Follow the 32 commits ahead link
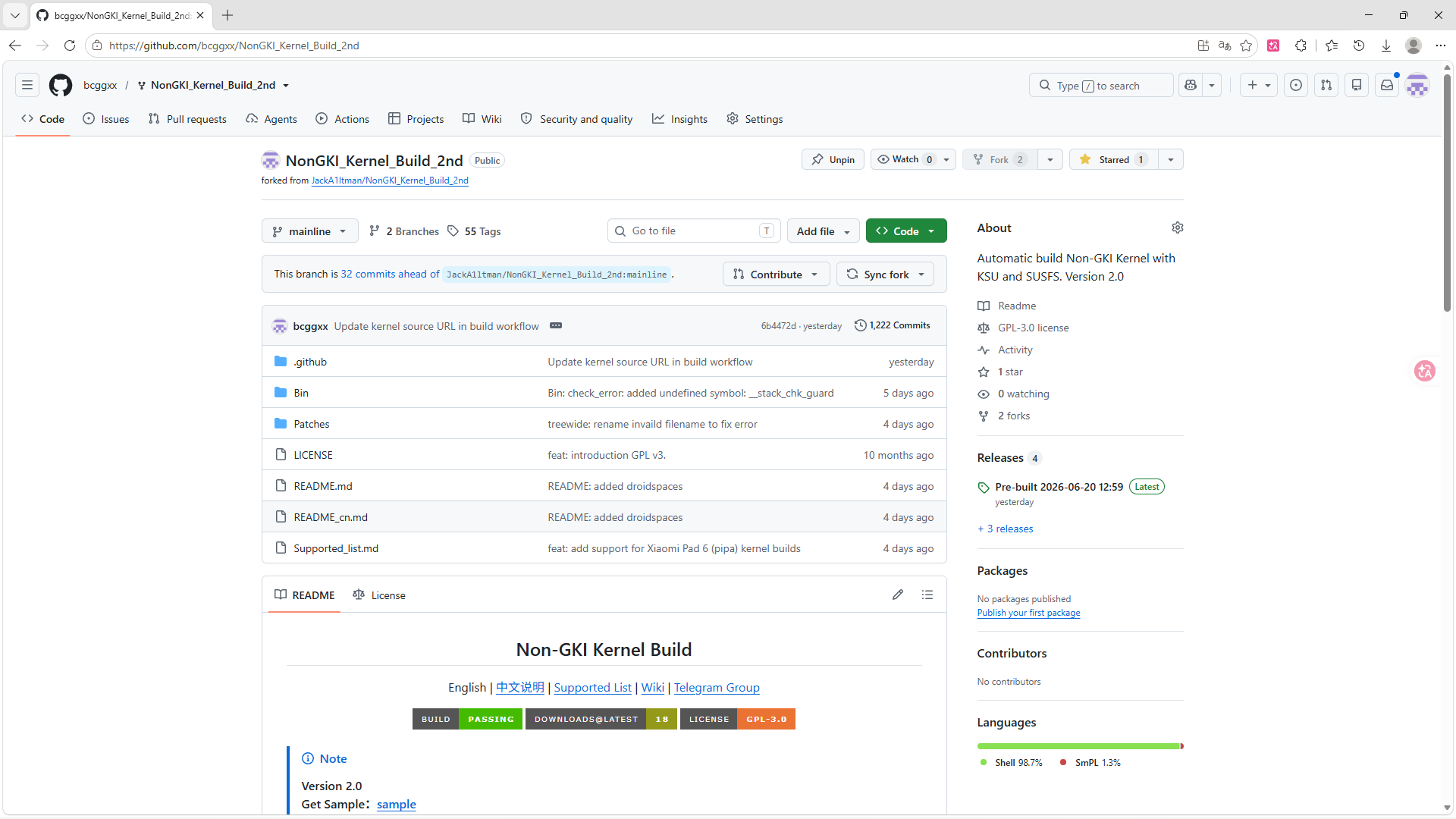Screen dimensions: 1456x819 tap(390, 274)
